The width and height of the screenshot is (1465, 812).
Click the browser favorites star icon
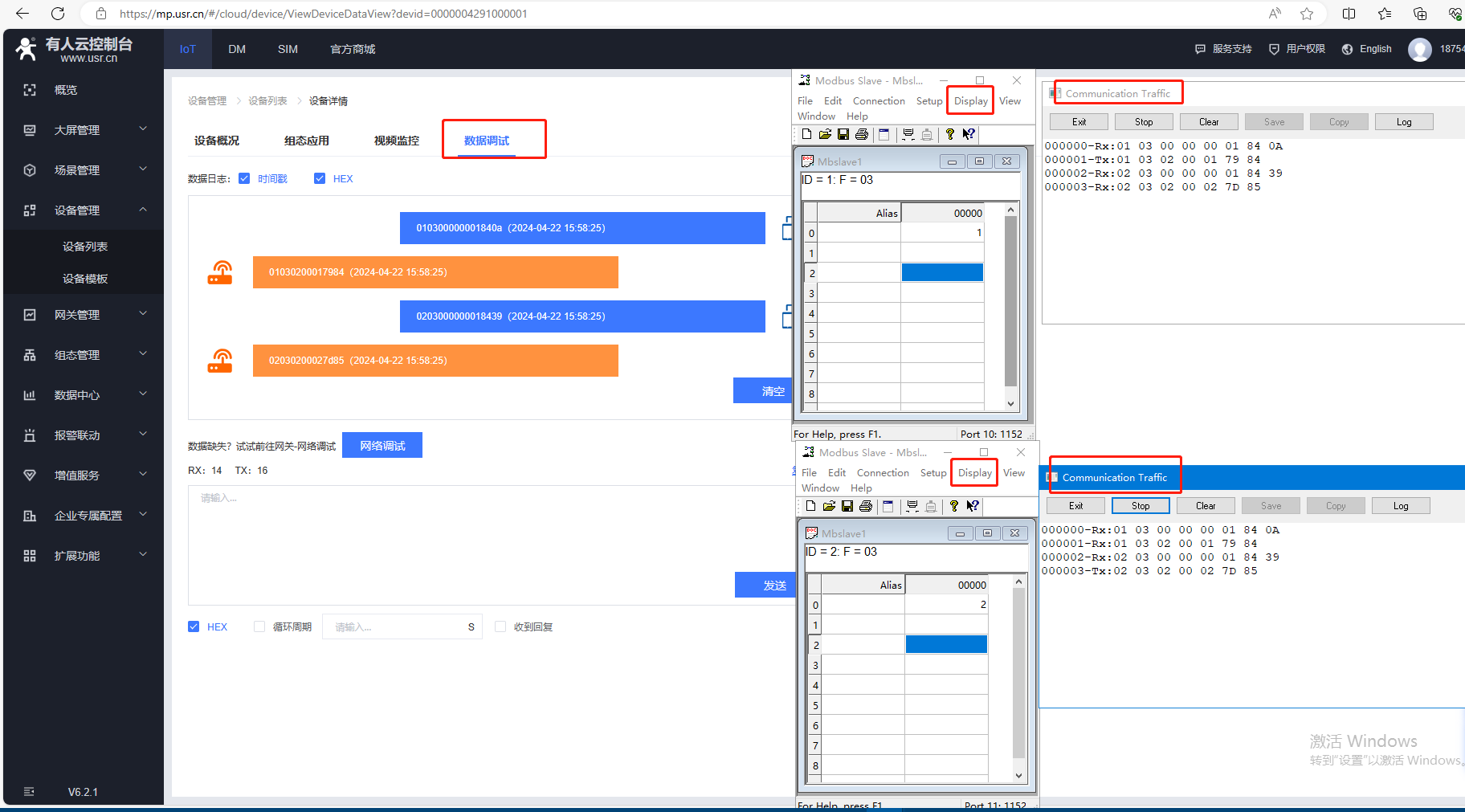1307,14
